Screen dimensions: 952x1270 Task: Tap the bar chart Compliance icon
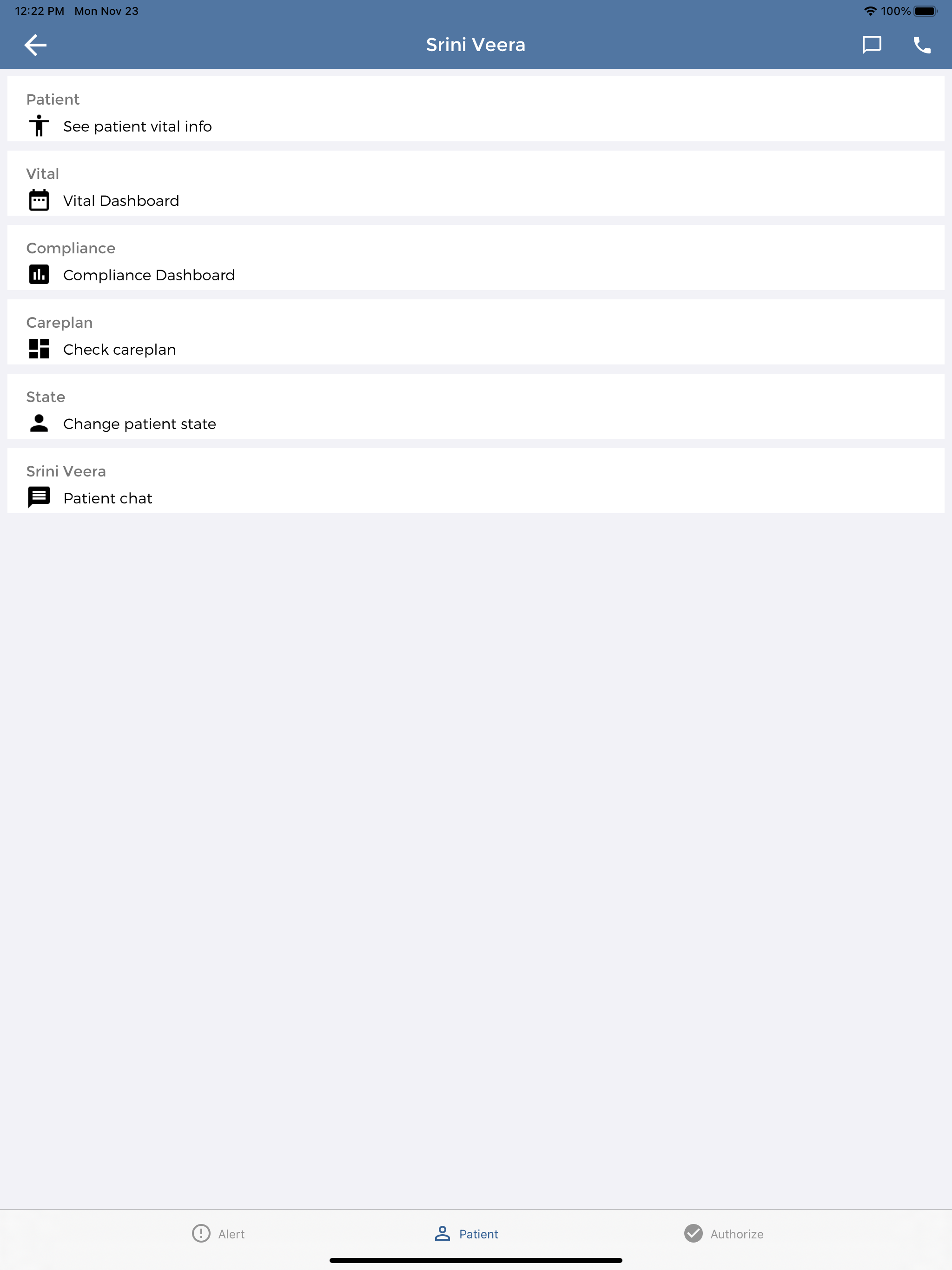(39, 274)
